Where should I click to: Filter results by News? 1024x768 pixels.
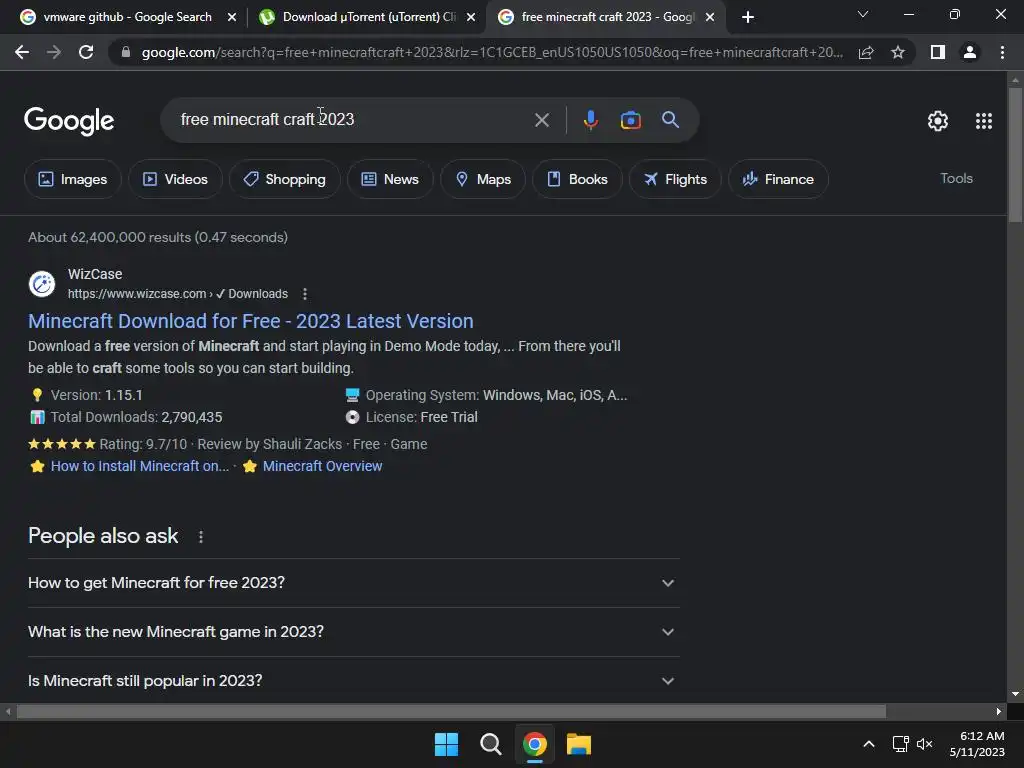pyautogui.click(x=390, y=179)
